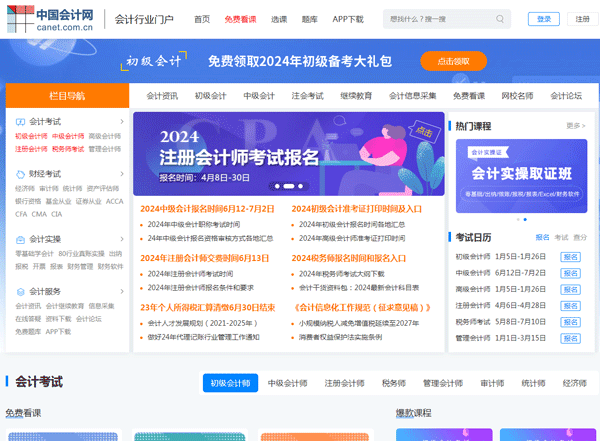Open 会计资讯 in the column nav bar
This screenshot has width=600, height=441.
[162, 96]
